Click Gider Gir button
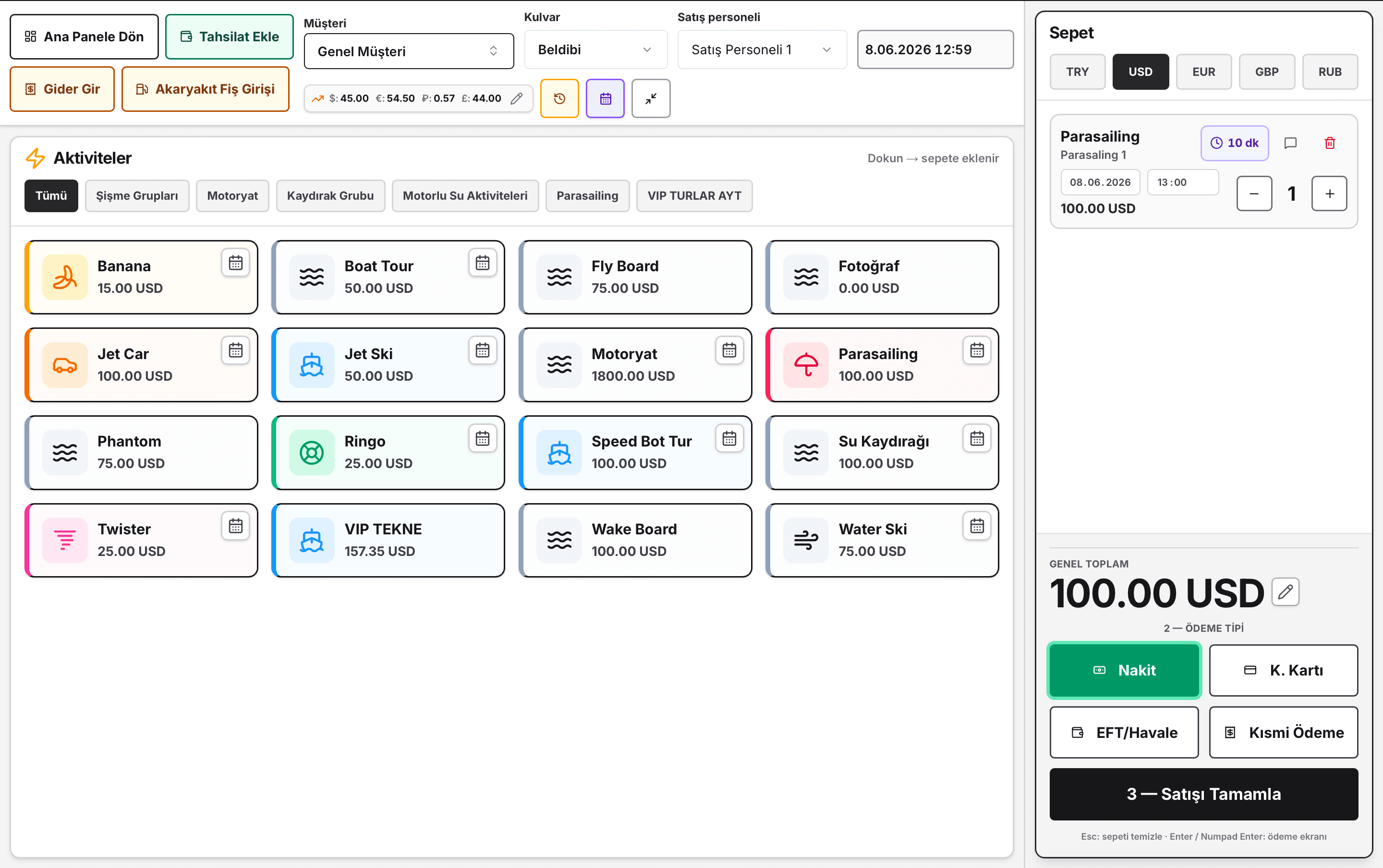The image size is (1383, 868). coord(62,89)
